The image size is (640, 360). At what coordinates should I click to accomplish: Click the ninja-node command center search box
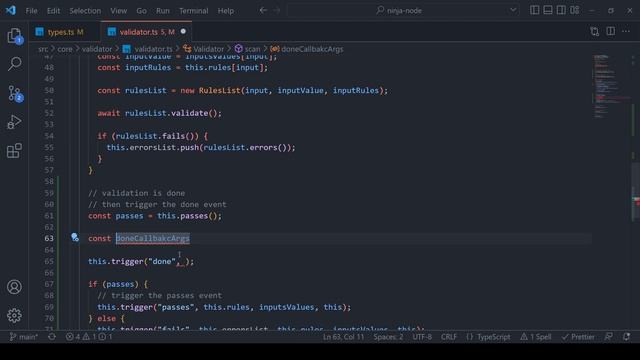[x=403, y=10]
